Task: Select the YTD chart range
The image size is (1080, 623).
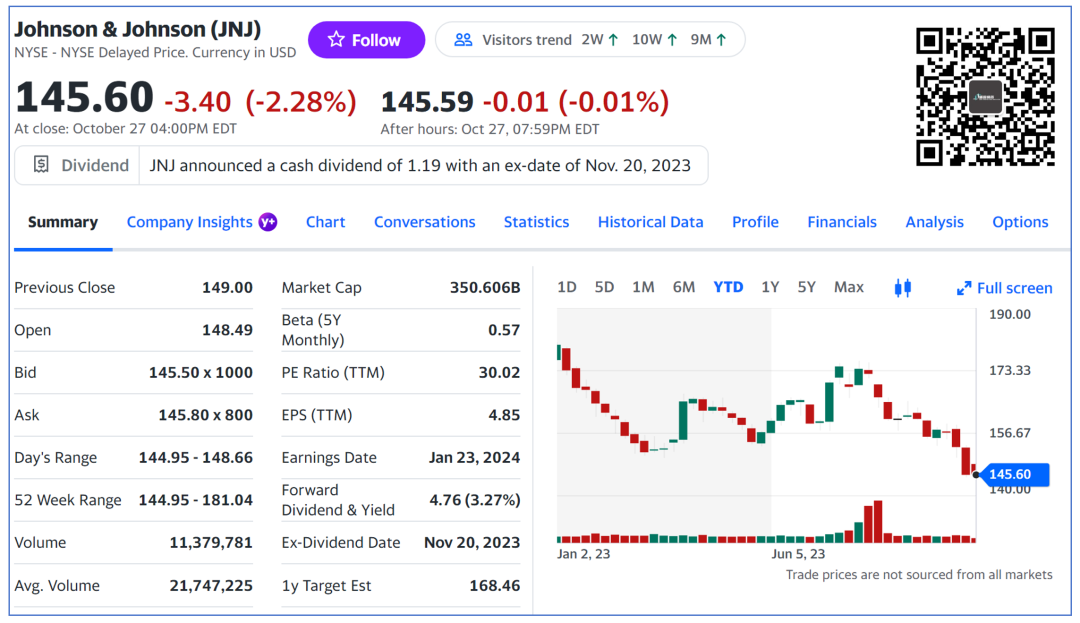Action: 728,287
